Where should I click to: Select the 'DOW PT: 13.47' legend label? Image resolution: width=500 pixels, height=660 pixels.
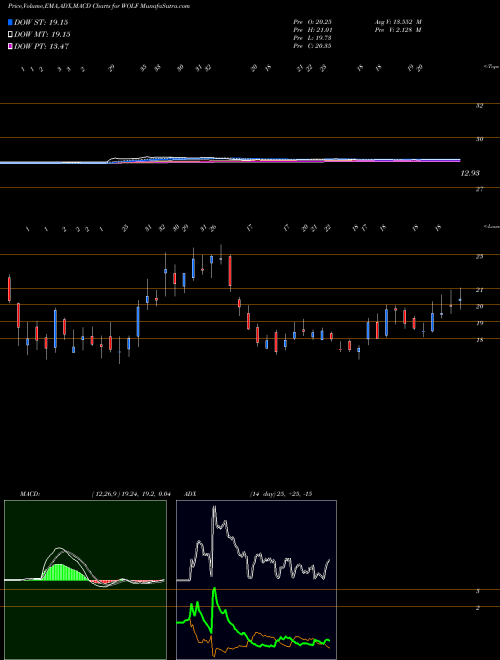[41, 46]
